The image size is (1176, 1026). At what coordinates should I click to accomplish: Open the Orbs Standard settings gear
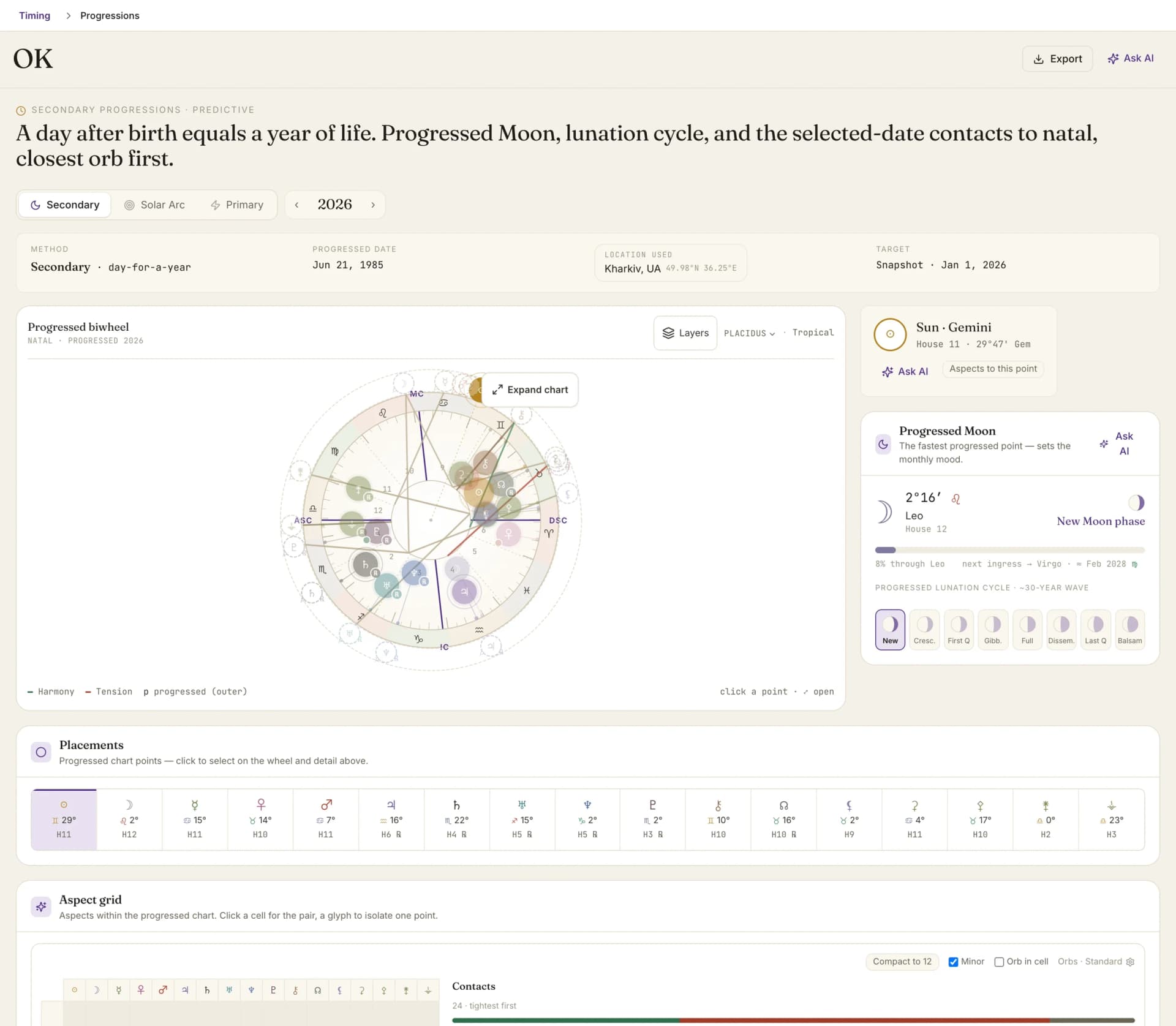tap(1130, 962)
